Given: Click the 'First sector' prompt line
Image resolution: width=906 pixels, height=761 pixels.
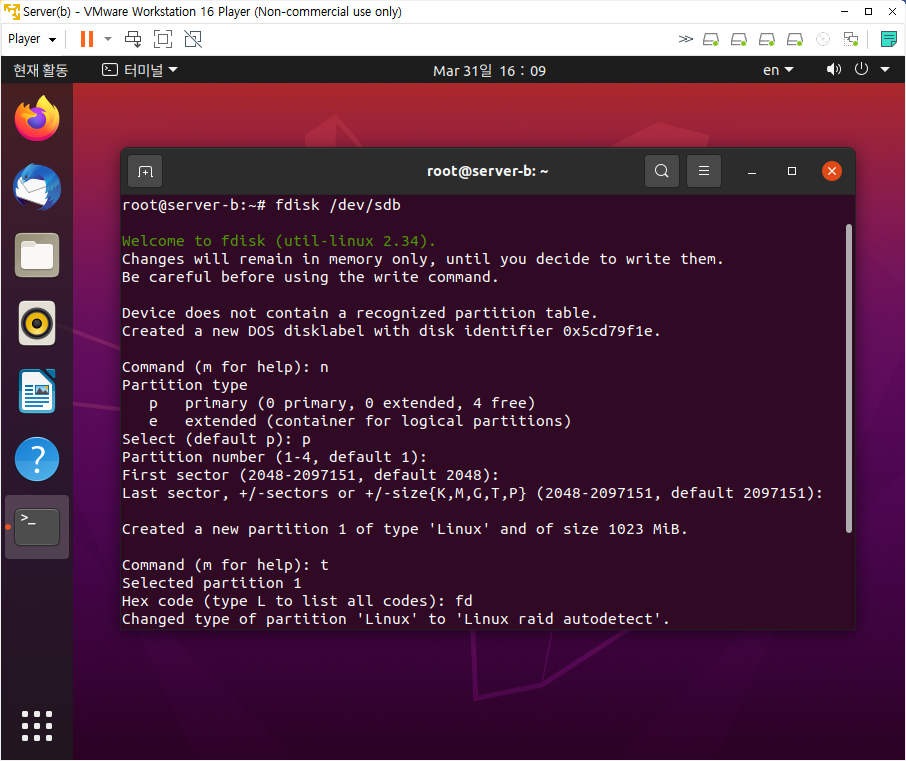Looking at the screenshot, I should coord(310,475).
